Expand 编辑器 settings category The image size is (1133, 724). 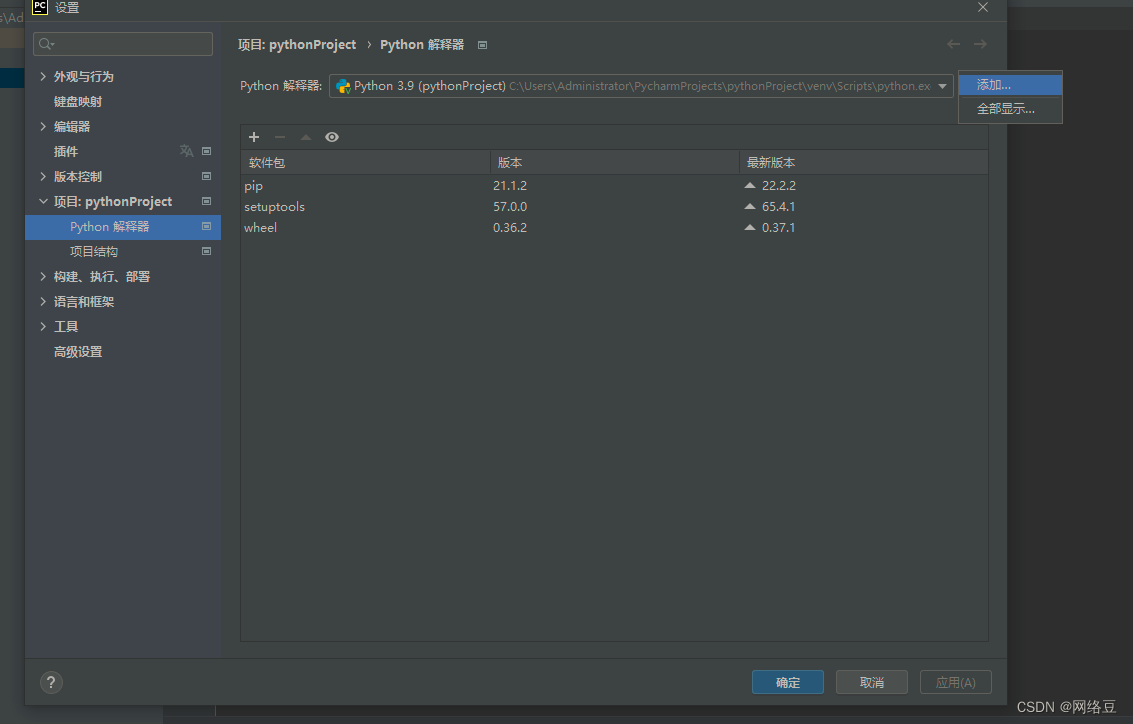pyautogui.click(x=43, y=126)
